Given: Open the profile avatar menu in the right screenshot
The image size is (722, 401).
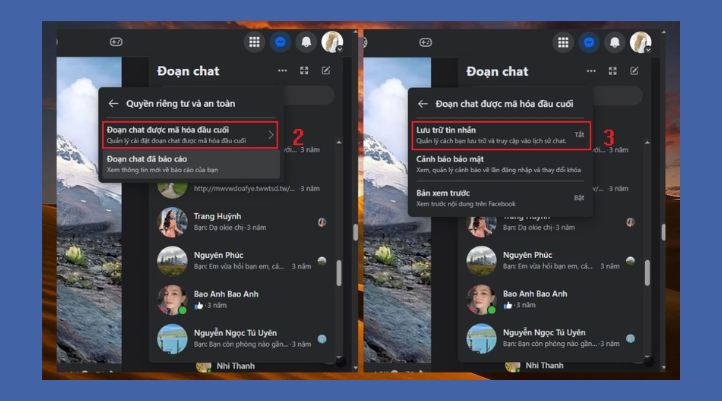Looking at the screenshot, I should click(641, 43).
